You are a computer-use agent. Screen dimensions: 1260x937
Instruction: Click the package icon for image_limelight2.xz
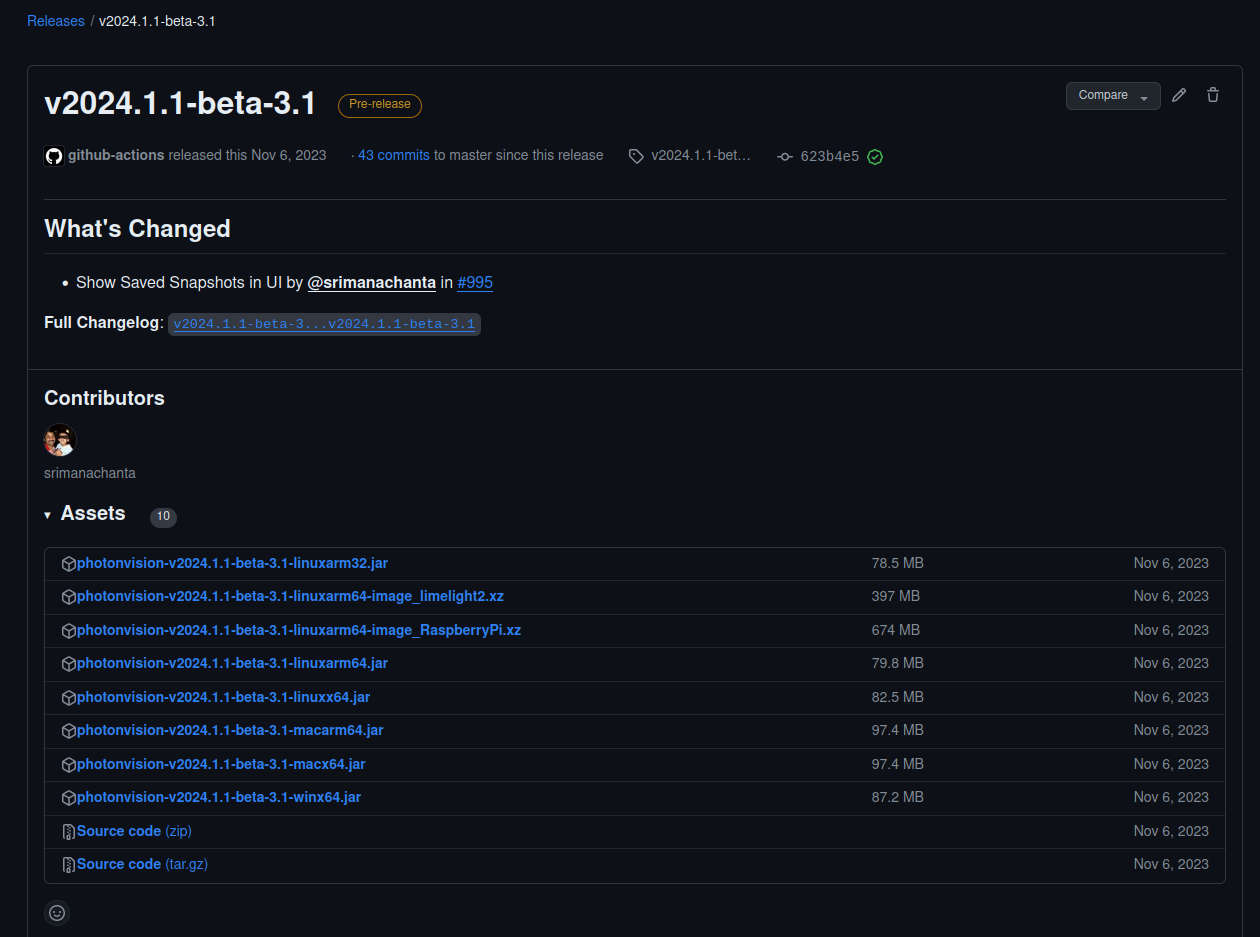[x=69, y=597]
